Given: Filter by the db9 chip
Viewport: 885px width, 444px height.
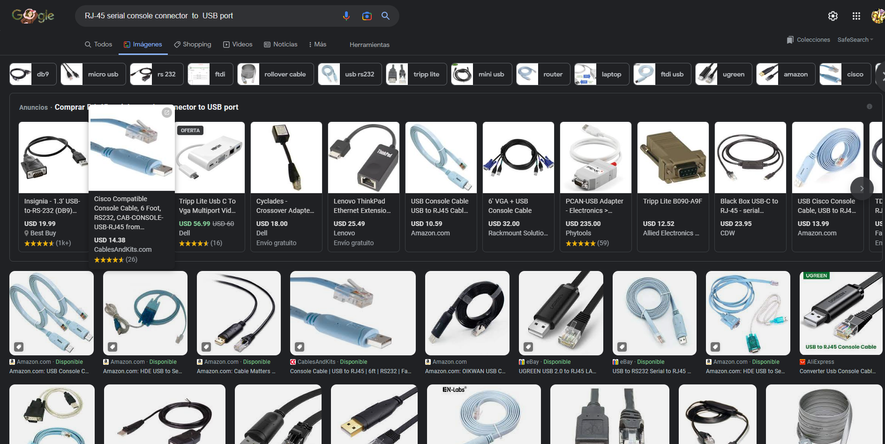Looking at the screenshot, I should 33,74.
